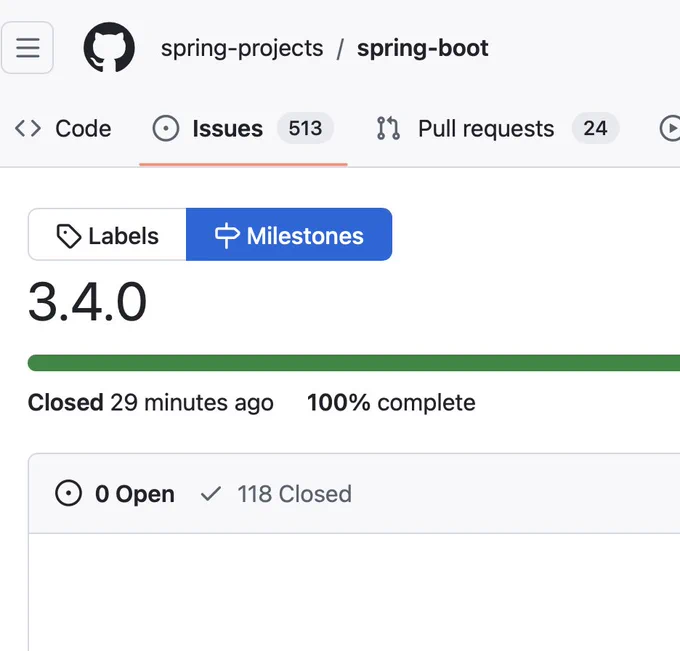Click the checkmark icon beside 118 Closed

click(x=211, y=494)
